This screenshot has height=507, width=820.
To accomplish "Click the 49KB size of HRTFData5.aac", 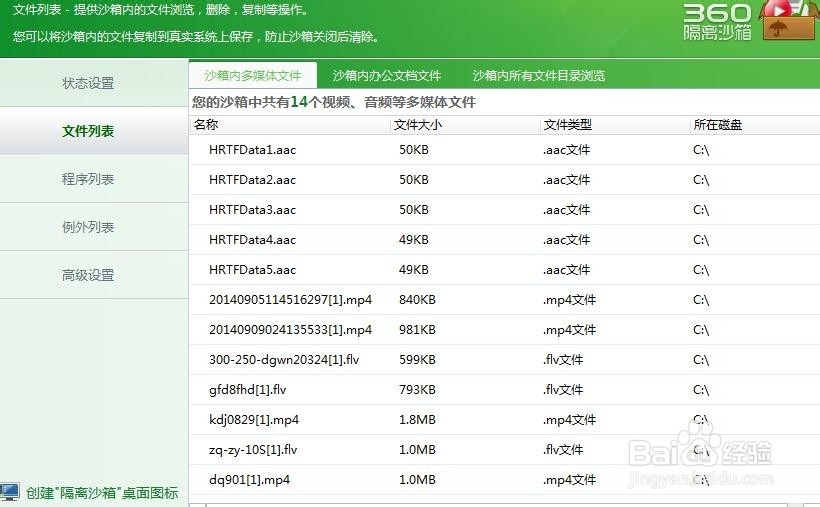I will [x=414, y=269].
